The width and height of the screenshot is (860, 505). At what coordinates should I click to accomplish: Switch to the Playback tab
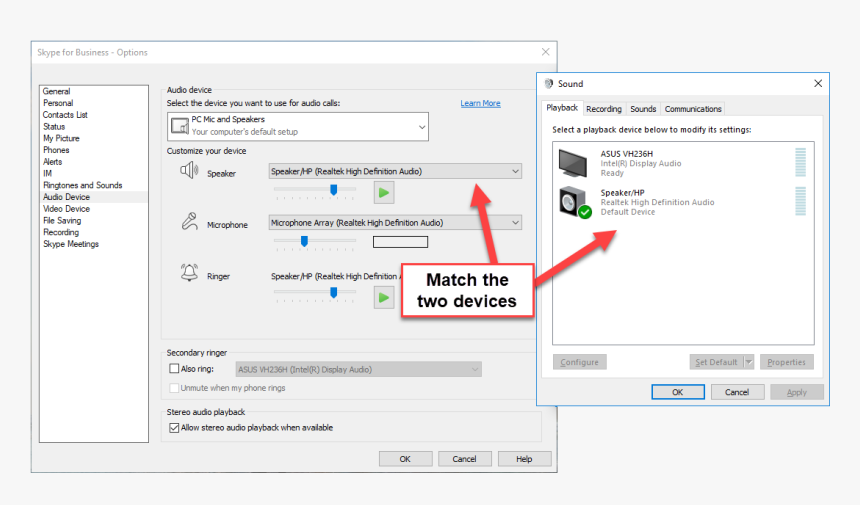click(x=562, y=108)
